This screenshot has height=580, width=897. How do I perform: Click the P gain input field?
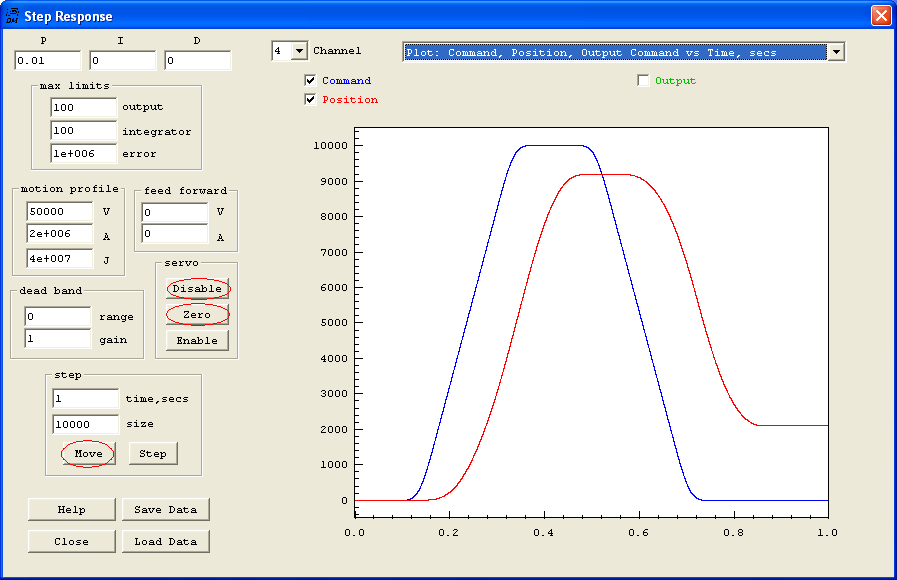(x=46, y=62)
